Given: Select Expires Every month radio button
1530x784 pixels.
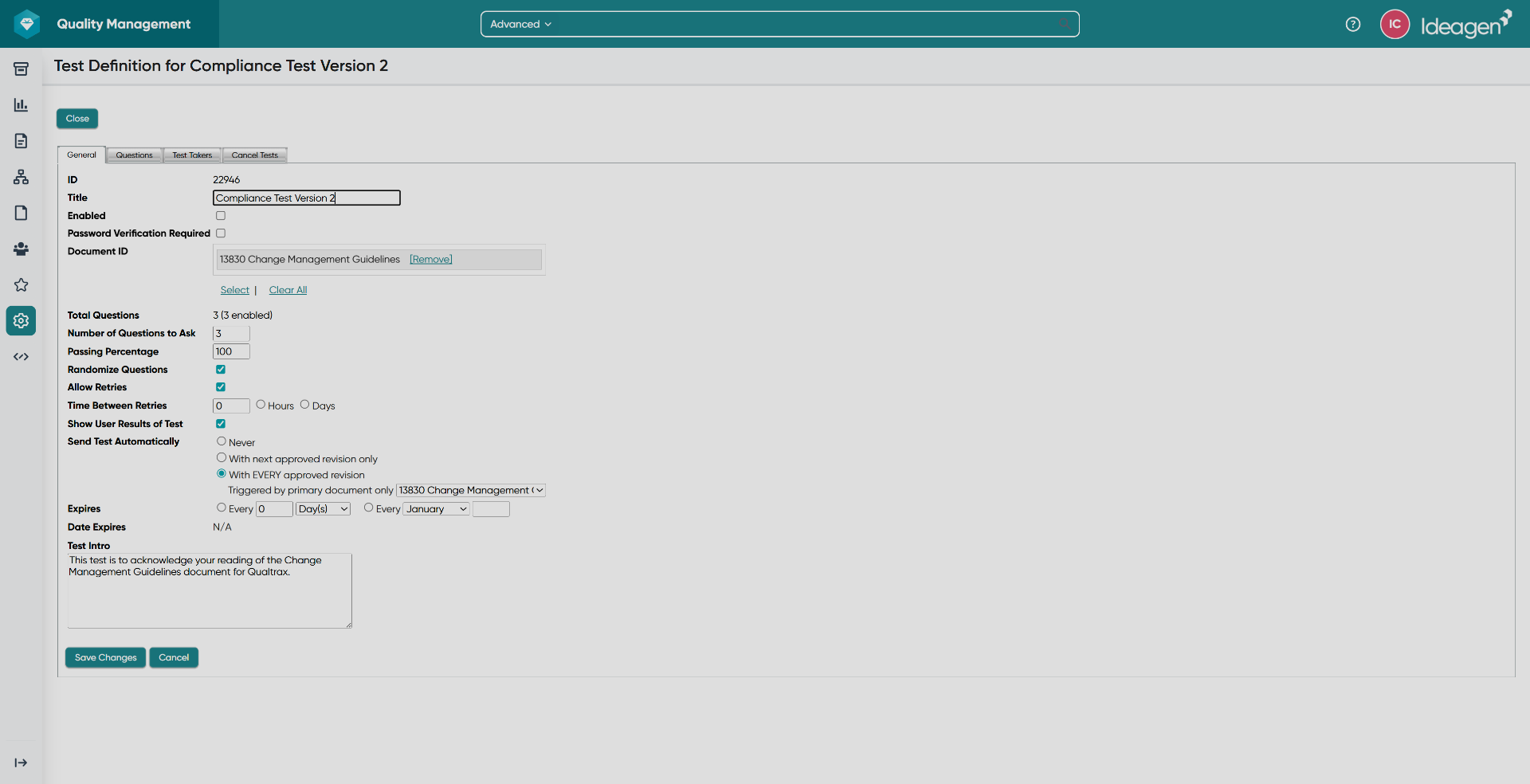Looking at the screenshot, I should click(x=369, y=508).
